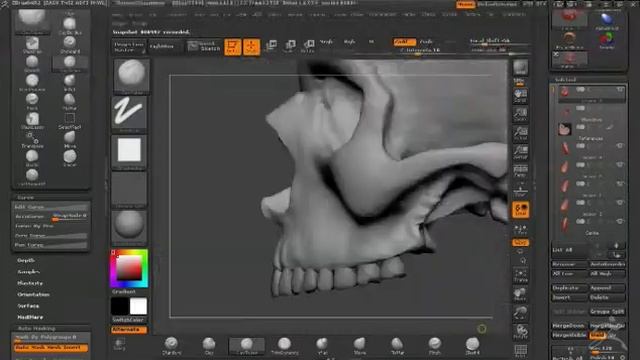
Task: Select the SelectRect brush in the palette
Action: click(69, 120)
